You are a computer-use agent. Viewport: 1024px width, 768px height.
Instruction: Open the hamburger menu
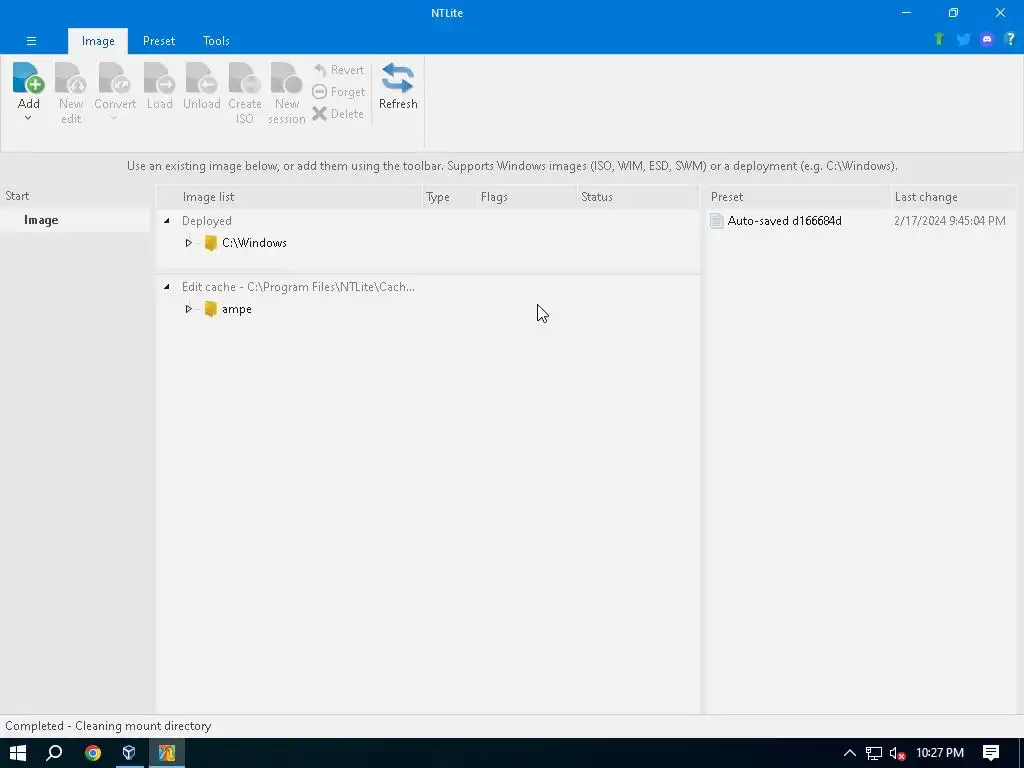[31, 41]
